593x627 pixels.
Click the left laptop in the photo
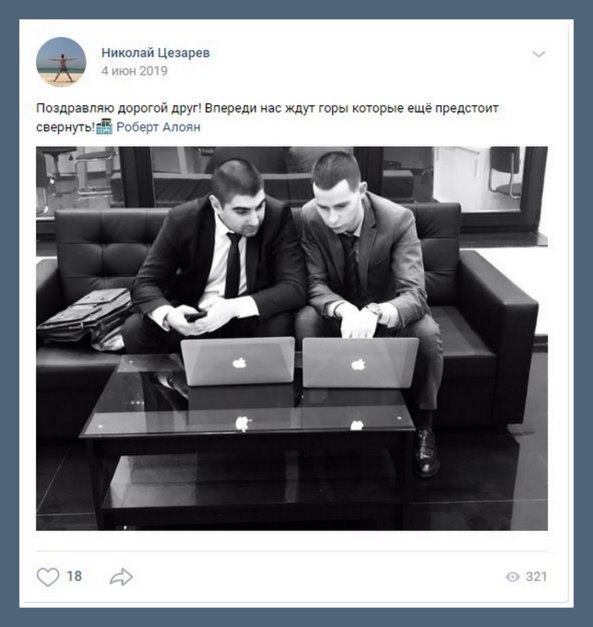238,361
